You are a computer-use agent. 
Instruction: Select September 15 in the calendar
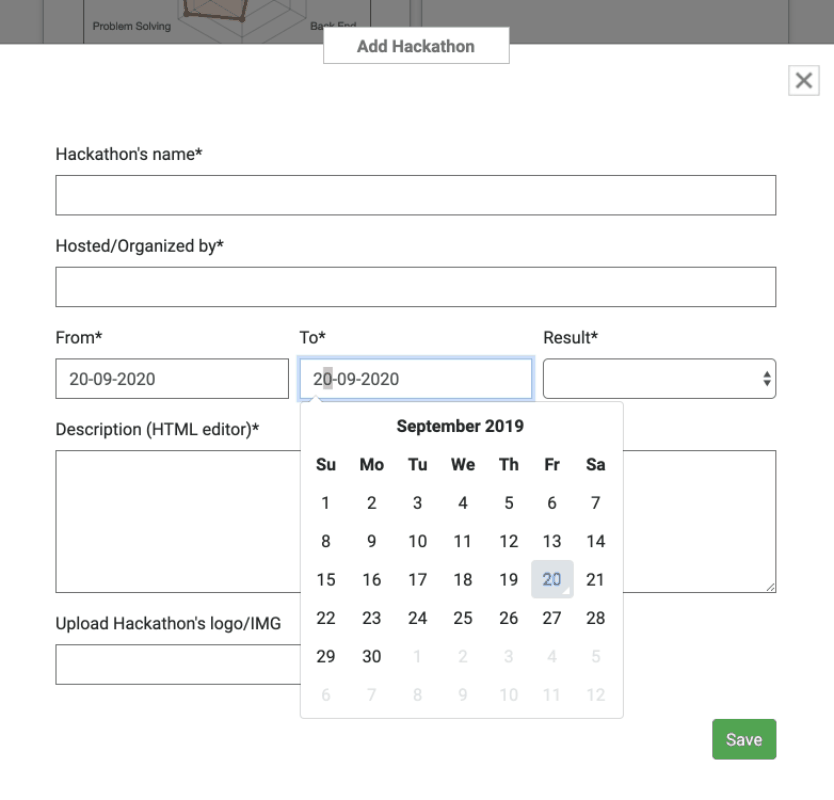coord(326,580)
